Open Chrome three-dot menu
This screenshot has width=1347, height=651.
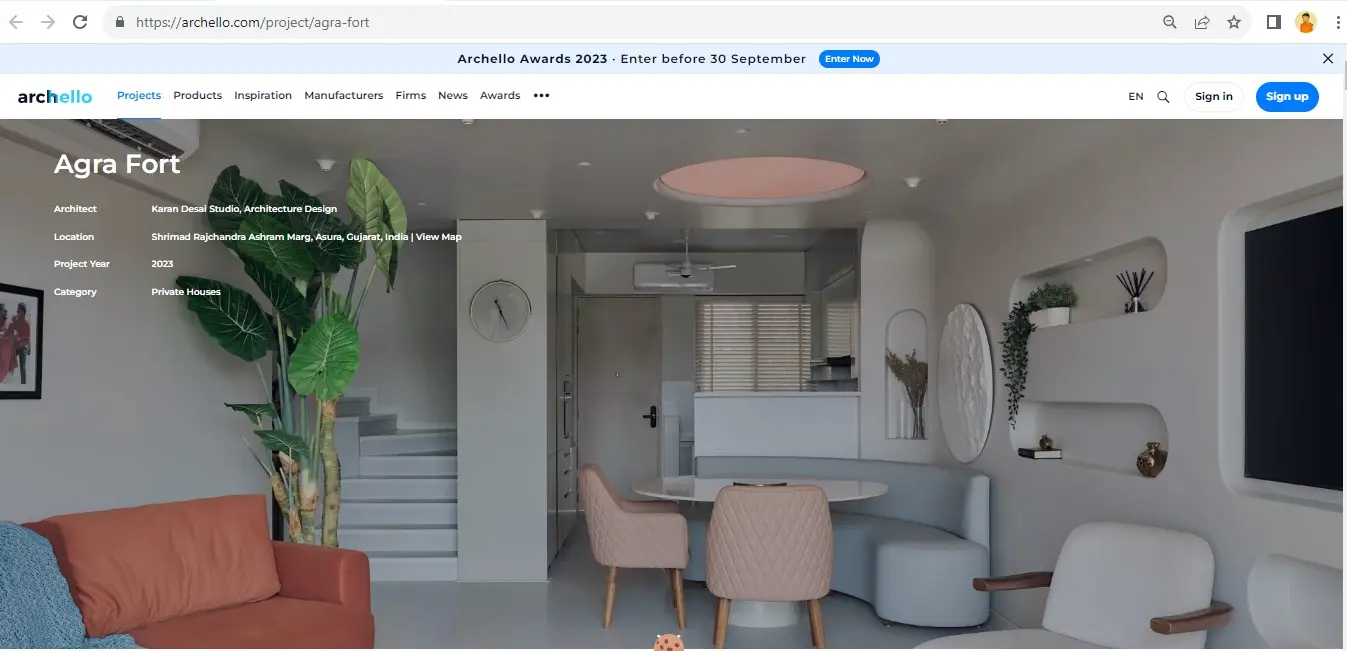[1337, 22]
